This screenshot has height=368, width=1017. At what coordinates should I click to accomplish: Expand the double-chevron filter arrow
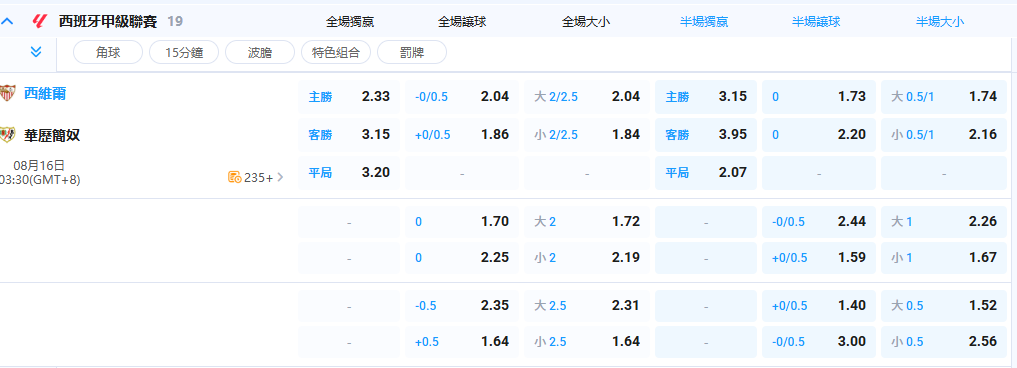coord(36,52)
